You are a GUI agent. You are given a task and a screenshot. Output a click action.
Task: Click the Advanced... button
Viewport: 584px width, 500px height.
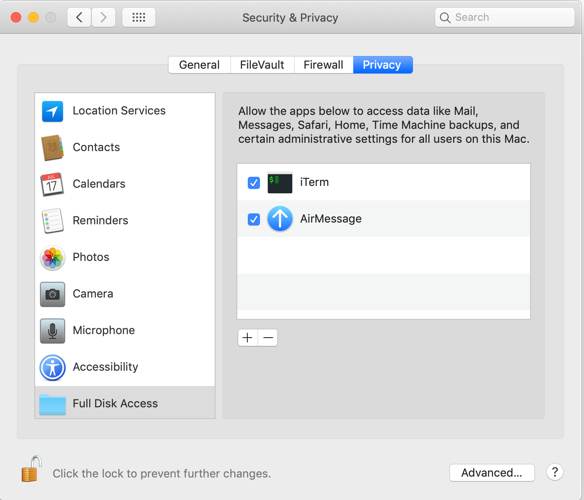pyautogui.click(x=492, y=472)
